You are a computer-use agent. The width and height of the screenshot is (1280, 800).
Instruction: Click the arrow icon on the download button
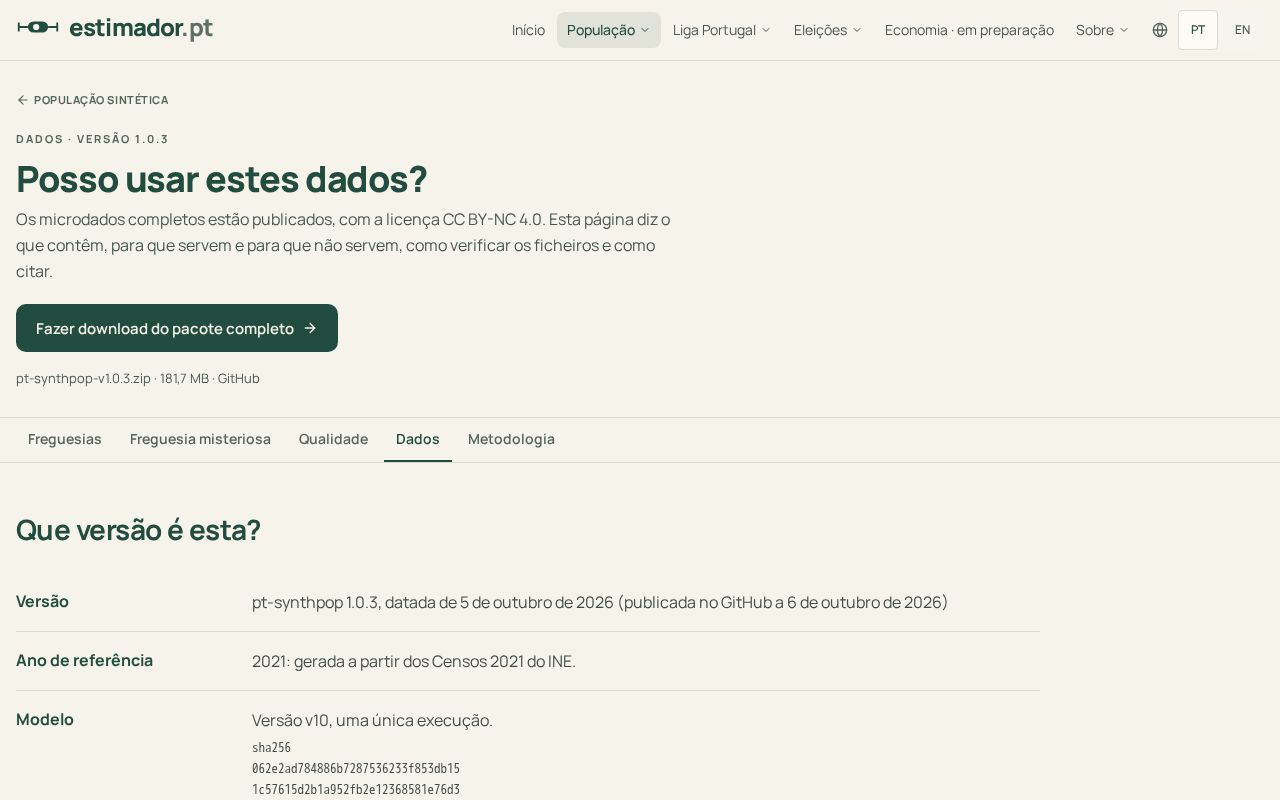pos(310,328)
